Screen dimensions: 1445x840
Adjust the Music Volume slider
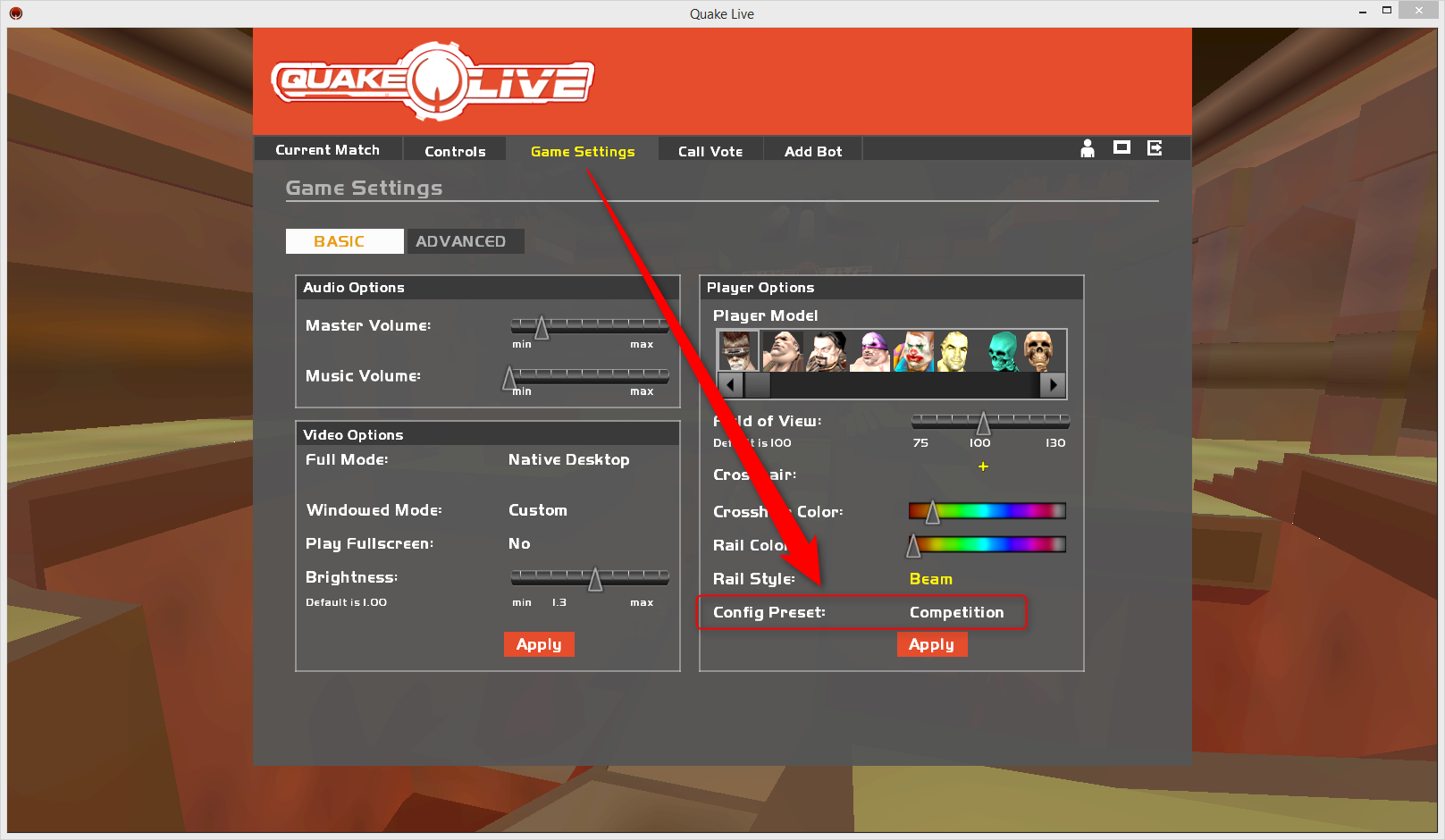click(590, 376)
